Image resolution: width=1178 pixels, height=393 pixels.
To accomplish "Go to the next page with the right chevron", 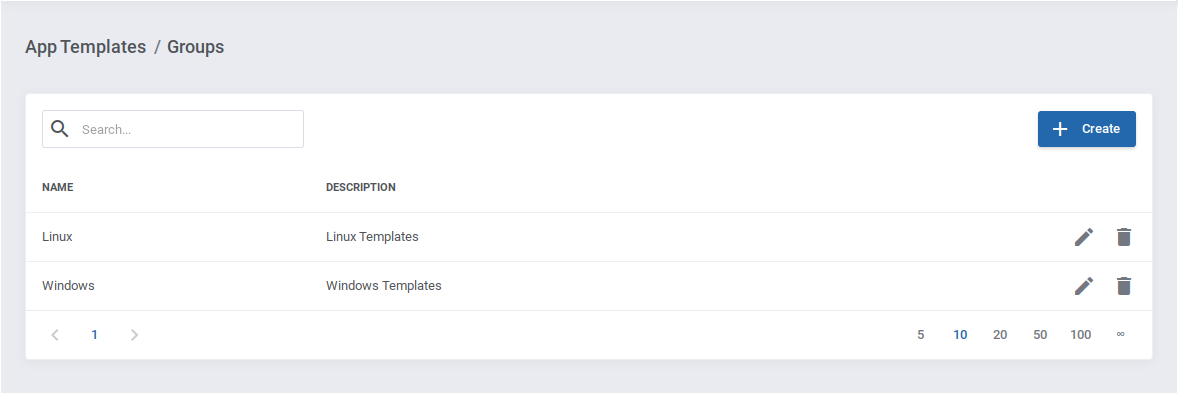I will point(134,334).
